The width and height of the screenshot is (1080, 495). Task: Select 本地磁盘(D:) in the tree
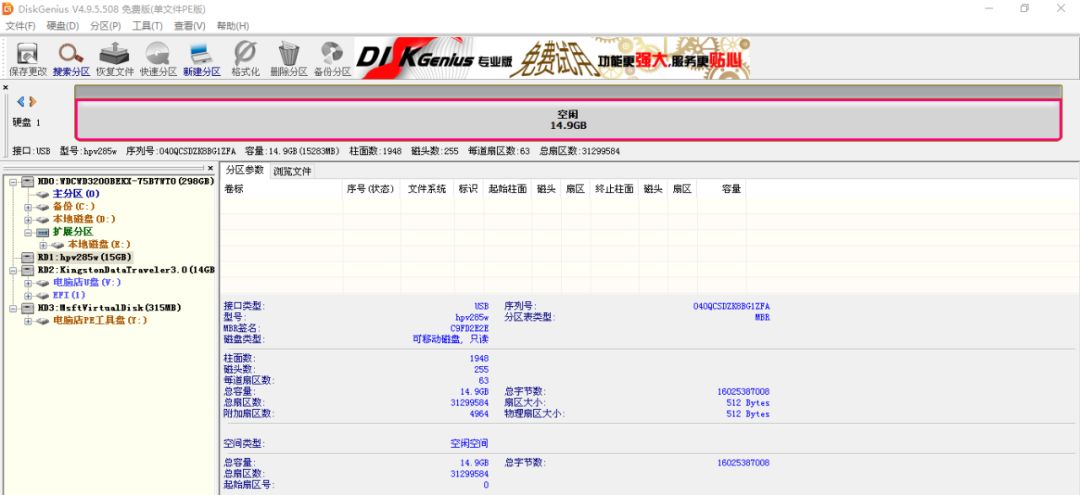pos(84,219)
